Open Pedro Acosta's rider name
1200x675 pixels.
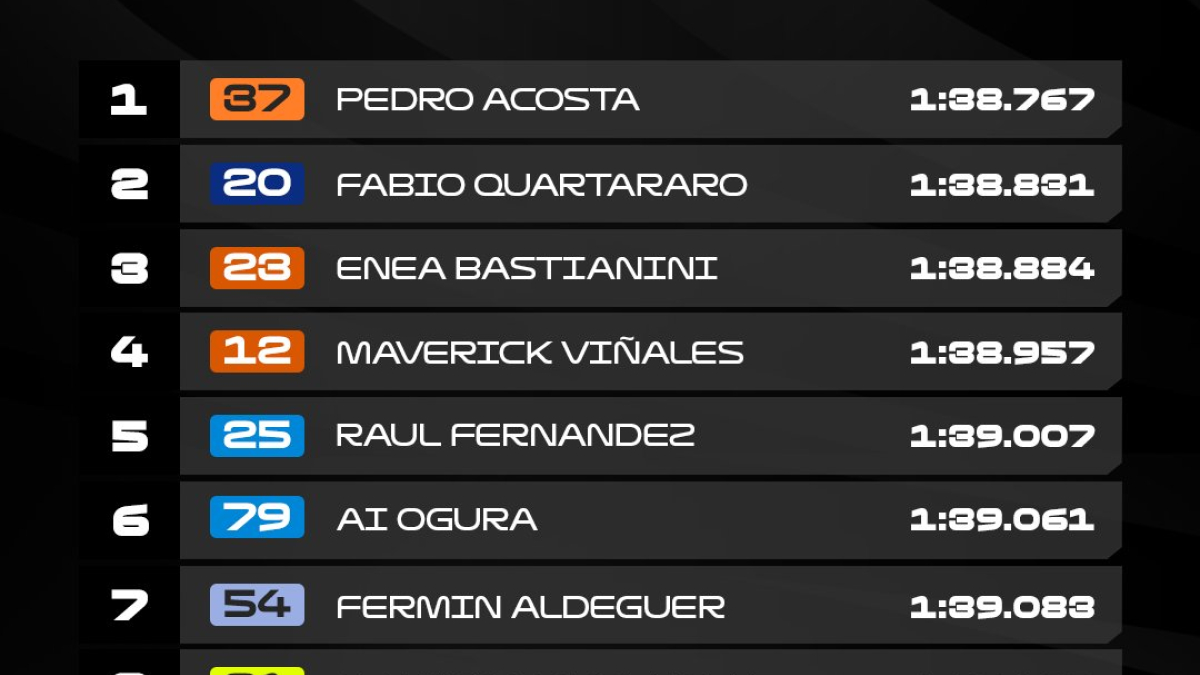pos(488,99)
